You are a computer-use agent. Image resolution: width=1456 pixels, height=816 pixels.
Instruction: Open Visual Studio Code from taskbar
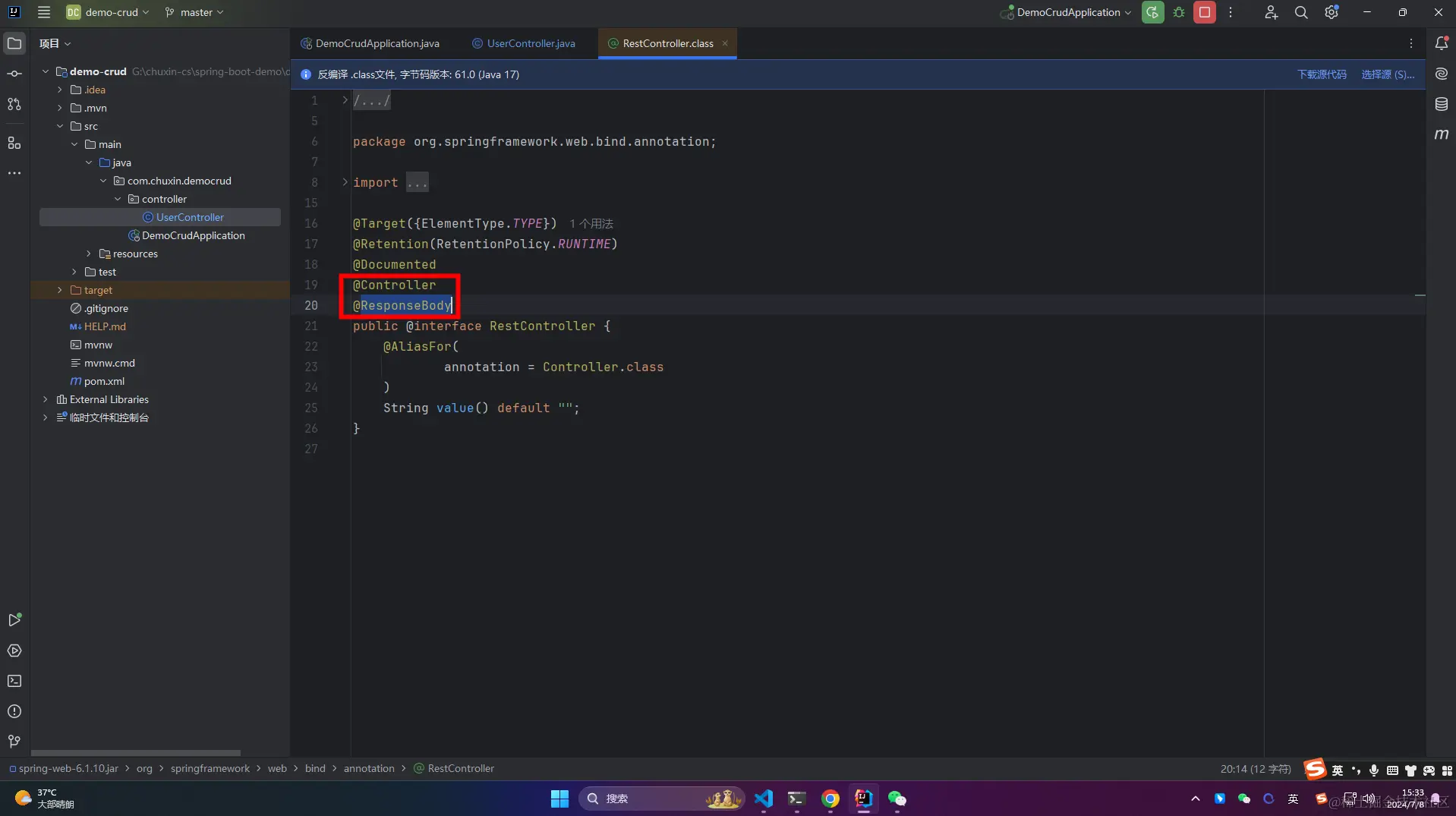pyautogui.click(x=763, y=799)
